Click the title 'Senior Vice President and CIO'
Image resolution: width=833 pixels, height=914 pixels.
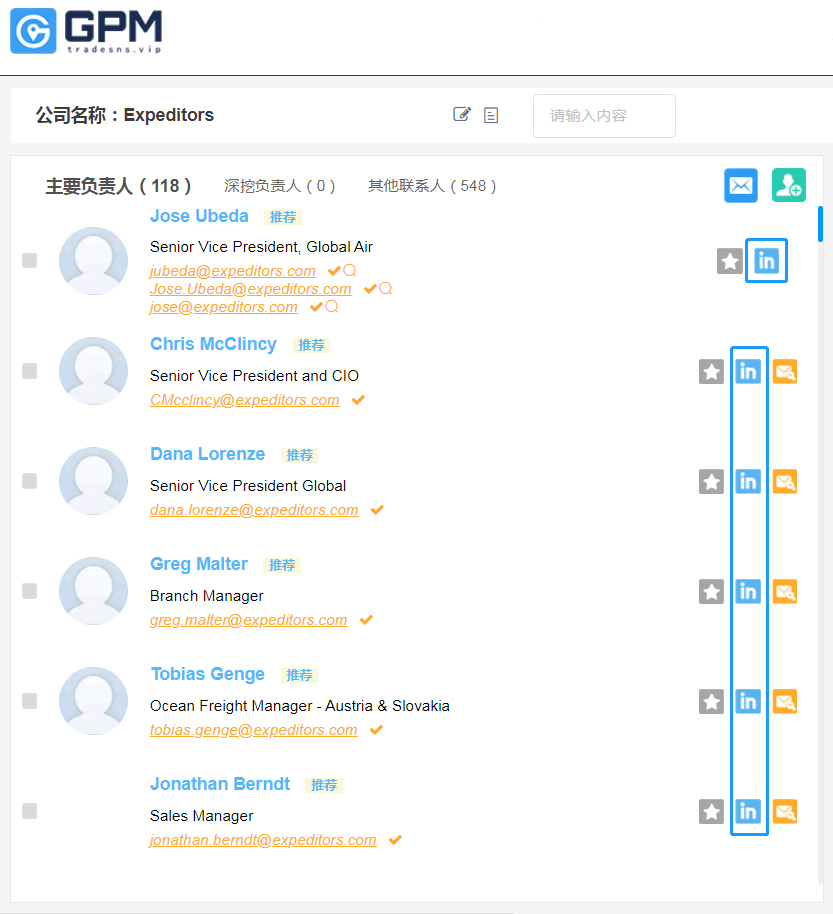[x=254, y=376]
